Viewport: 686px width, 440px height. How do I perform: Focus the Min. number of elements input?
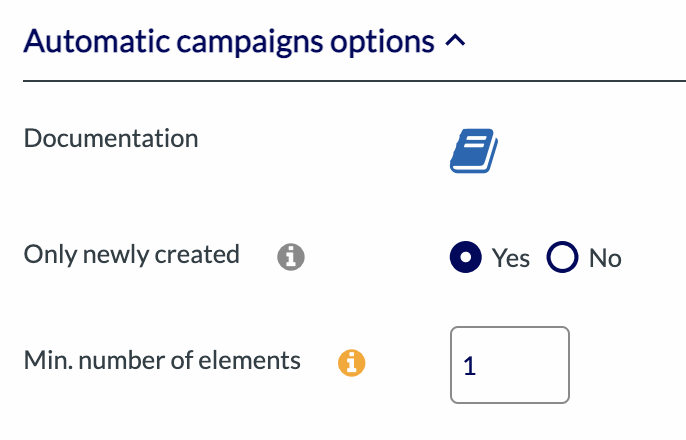[510, 365]
